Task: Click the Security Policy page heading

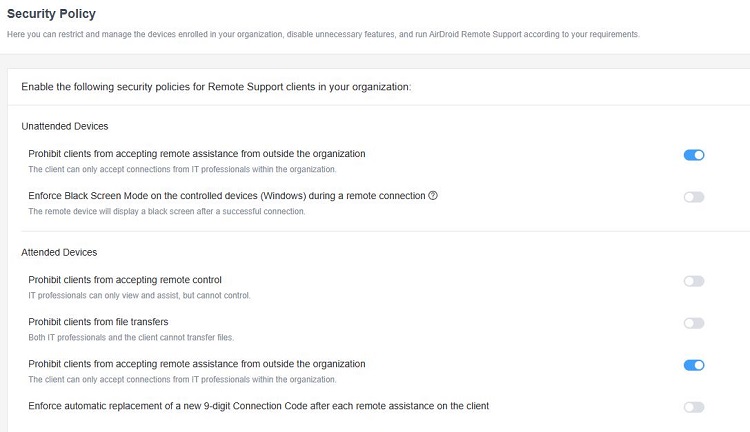Action: coord(53,14)
